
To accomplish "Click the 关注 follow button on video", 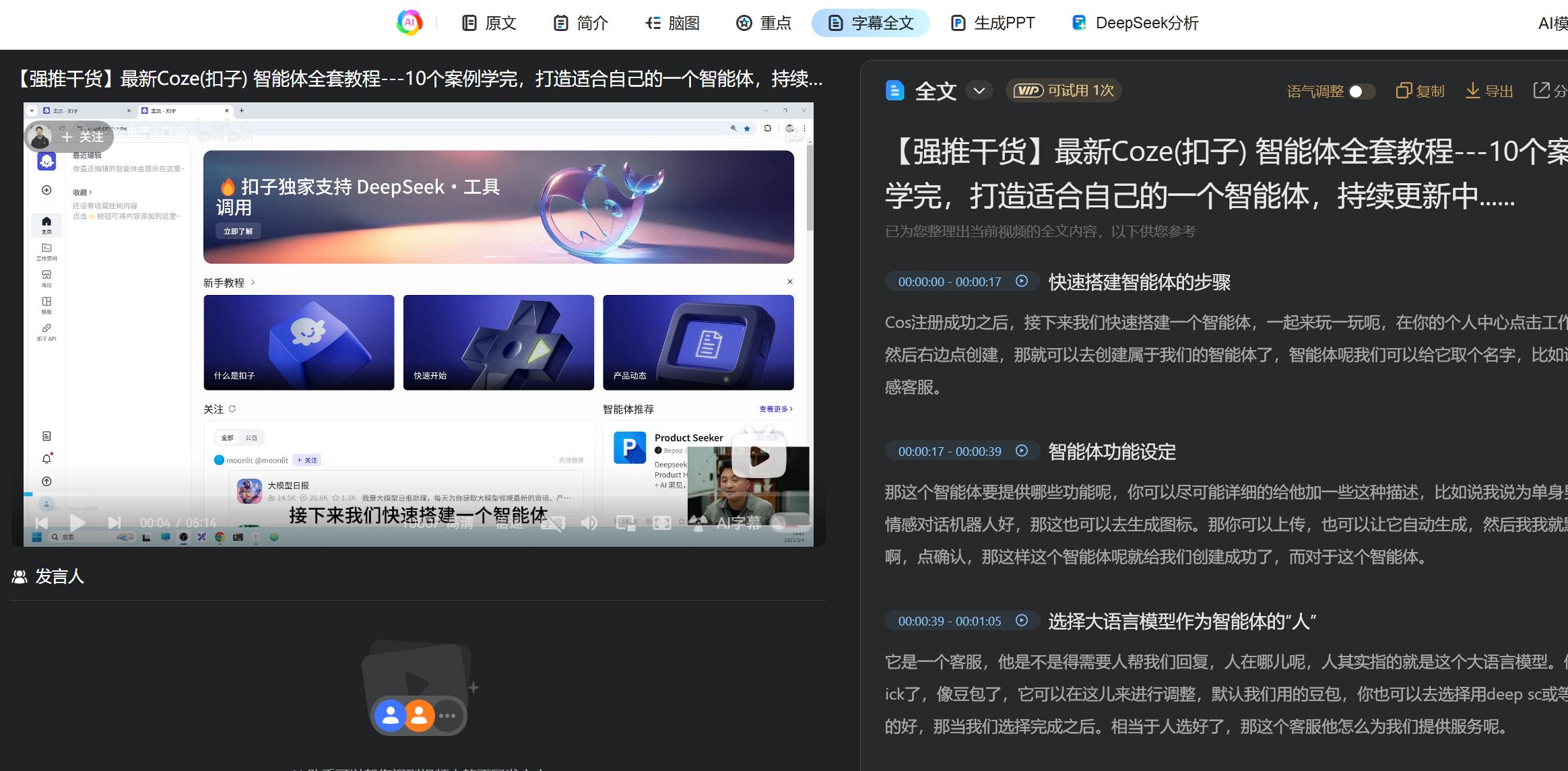I will tap(82, 137).
